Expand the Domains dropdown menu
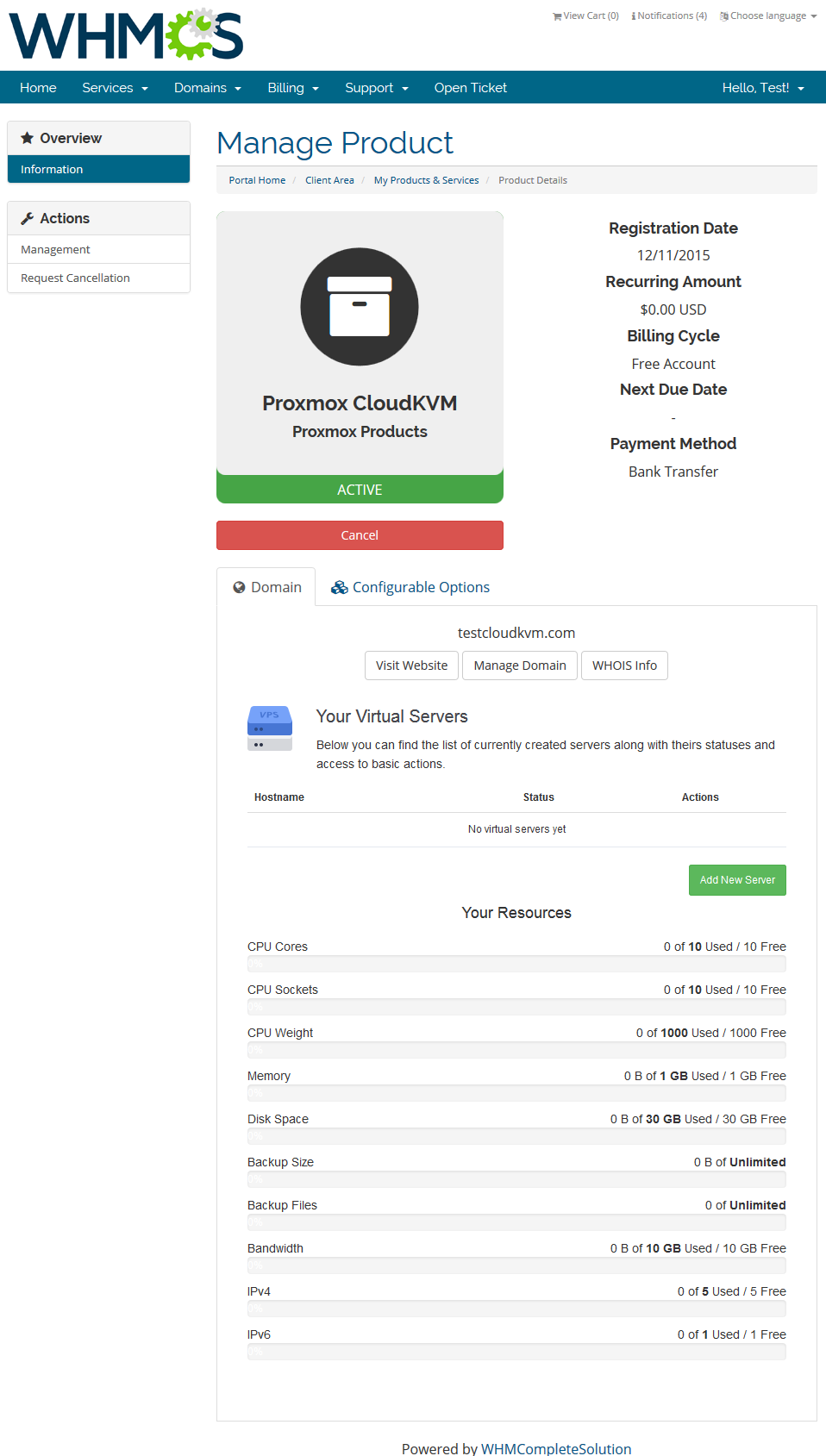This screenshot has height=1456, width=826. (x=208, y=88)
